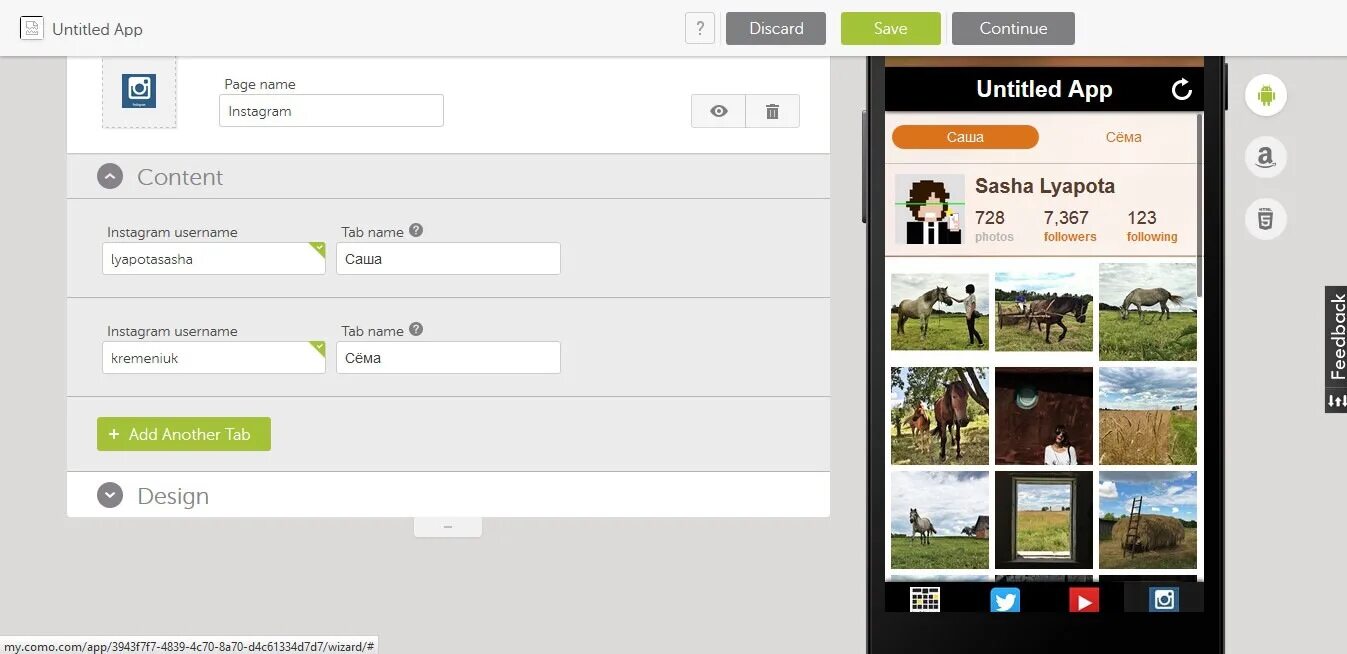Edit username field kremeniuk
Viewport: 1347px width, 654px height.
point(214,357)
